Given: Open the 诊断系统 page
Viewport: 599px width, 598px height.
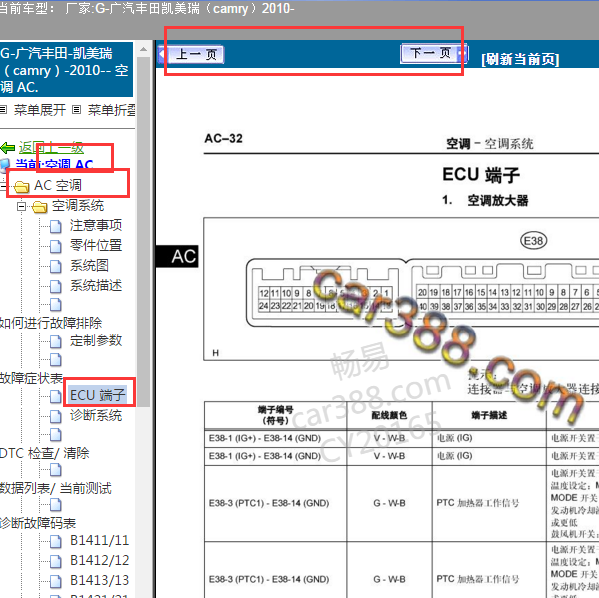Looking at the screenshot, I should pyautogui.click(x=96, y=415).
